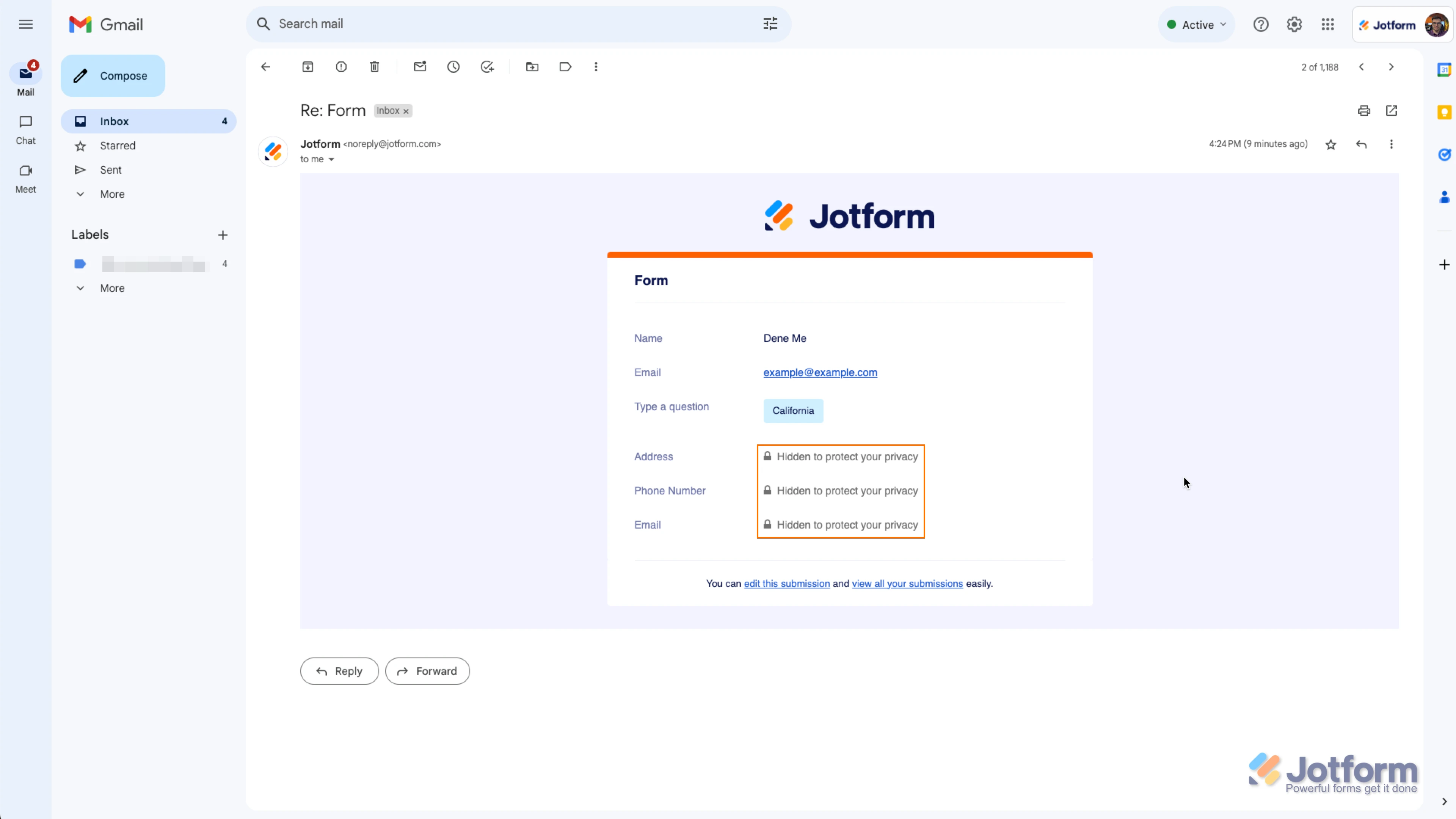
Task: Open the Google apps grid
Action: (x=1328, y=24)
